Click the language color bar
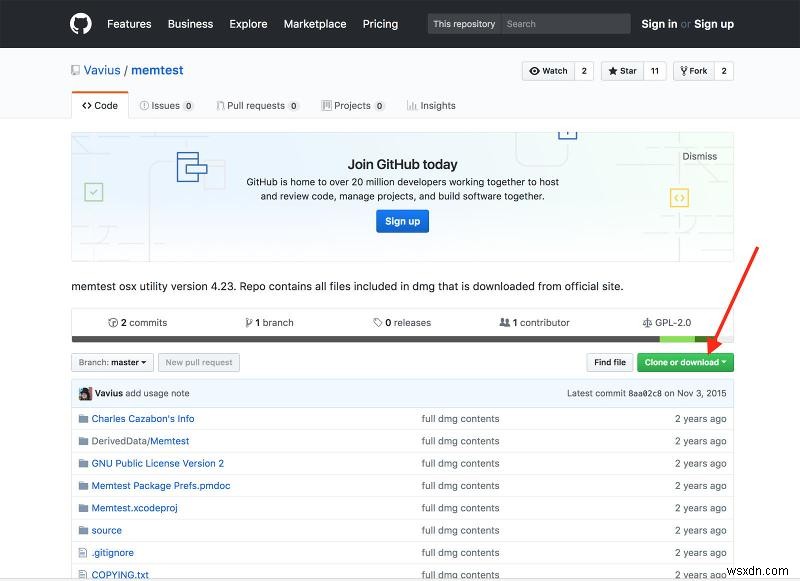 pos(402,340)
